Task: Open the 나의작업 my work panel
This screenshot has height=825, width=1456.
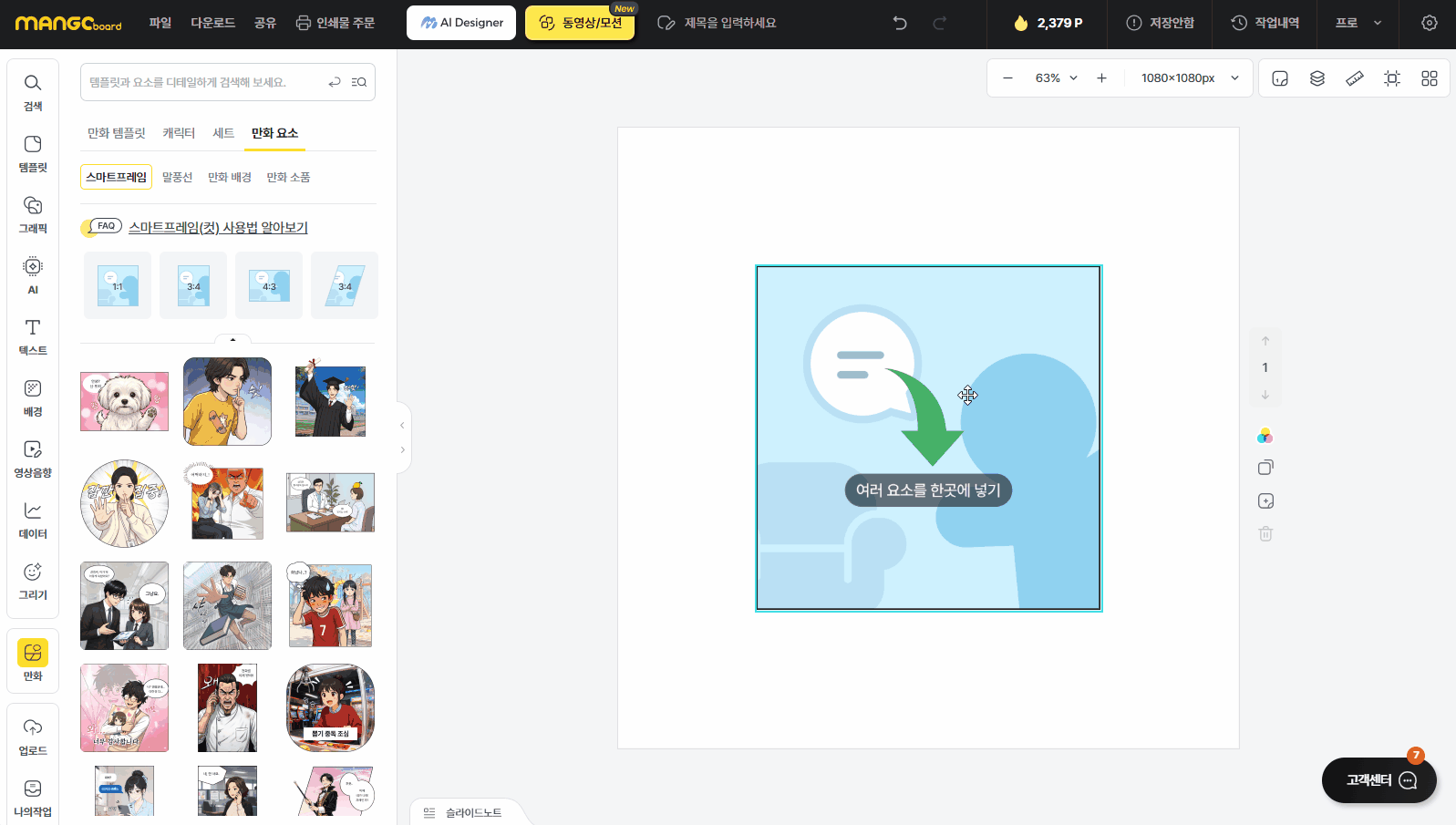Action: click(x=33, y=799)
